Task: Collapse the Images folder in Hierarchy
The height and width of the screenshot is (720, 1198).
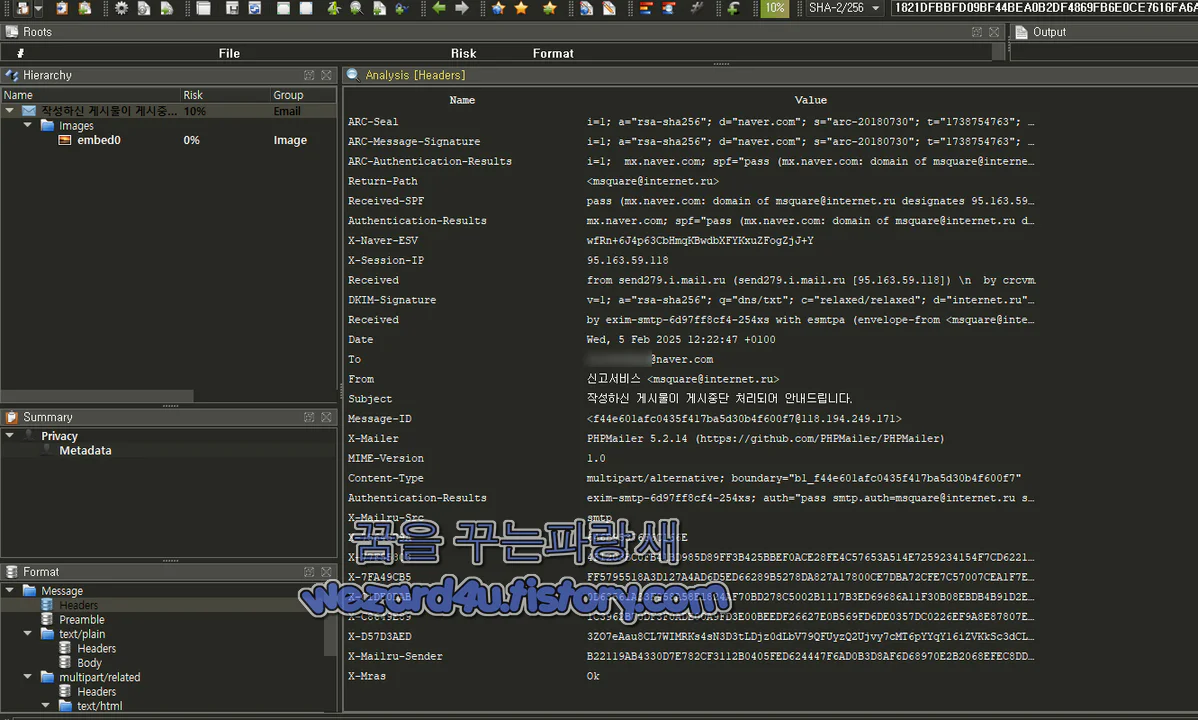Action: [x=28, y=125]
